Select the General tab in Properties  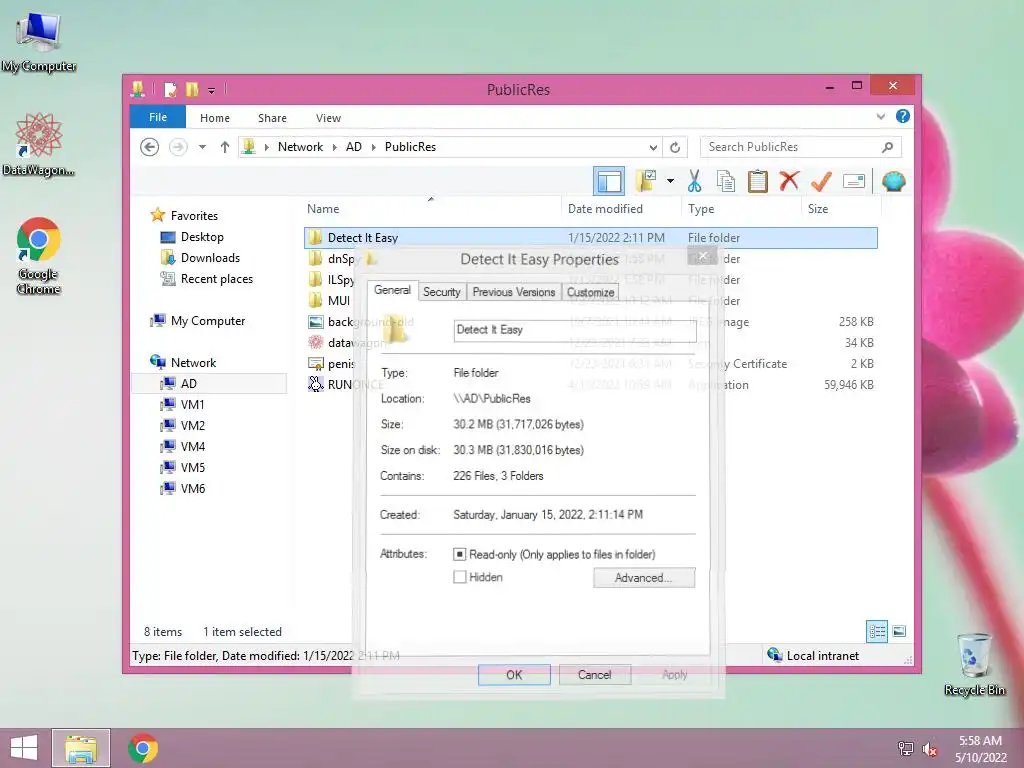click(392, 290)
